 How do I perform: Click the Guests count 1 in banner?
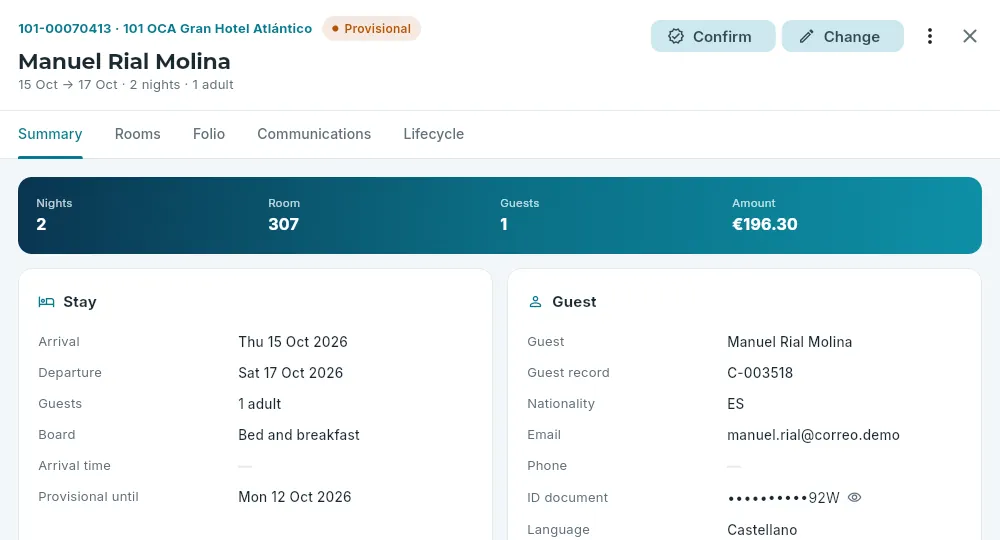504,224
